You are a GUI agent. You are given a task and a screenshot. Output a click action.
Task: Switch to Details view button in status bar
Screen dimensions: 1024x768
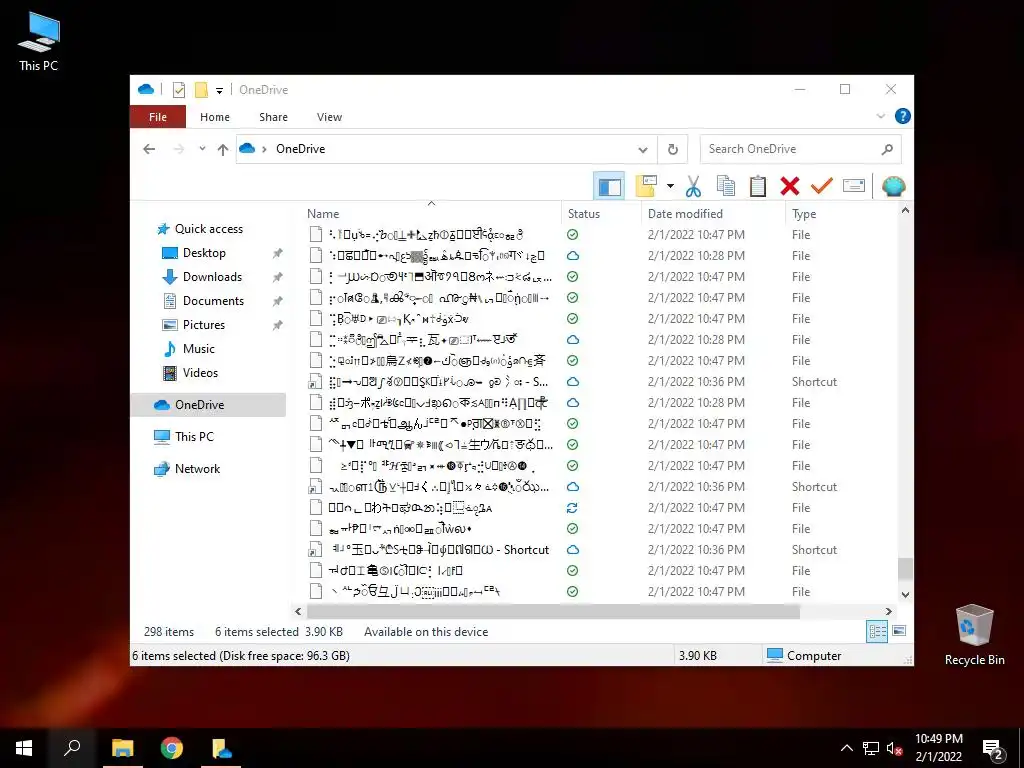point(877,632)
